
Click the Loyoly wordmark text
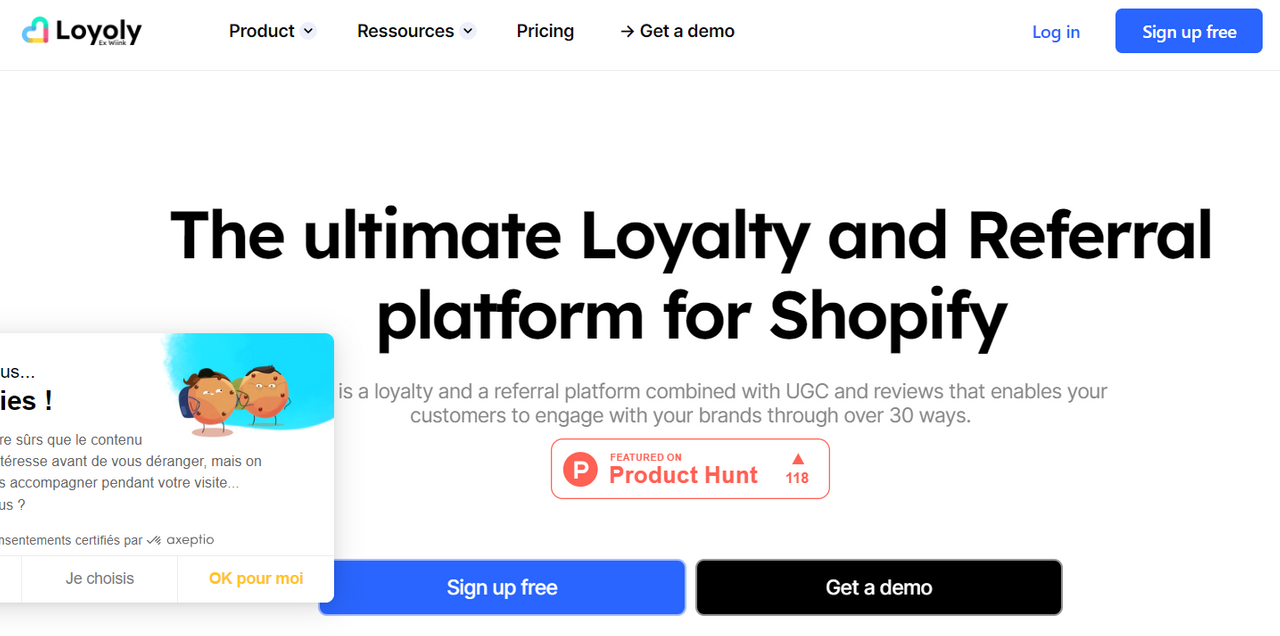pyautogui.click(x=99, y=31)
